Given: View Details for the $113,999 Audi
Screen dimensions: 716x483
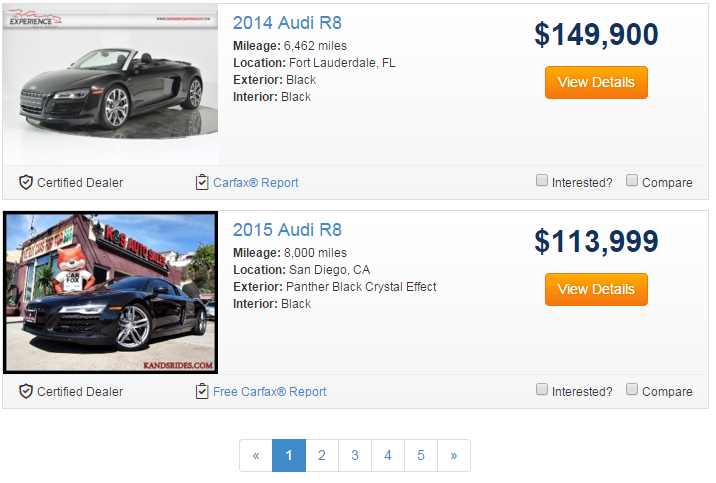Looking at the screenshot, I should (x=596, y=289).
